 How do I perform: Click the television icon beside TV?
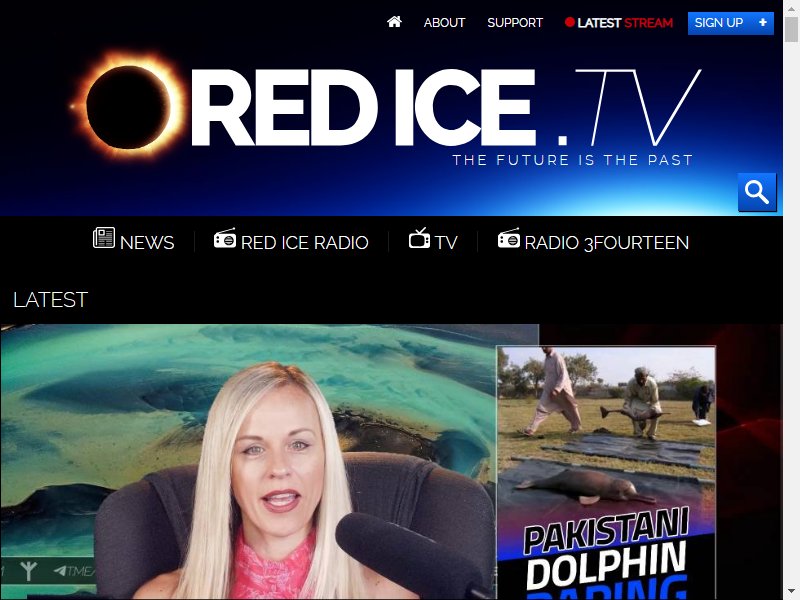pyautogui.click(x=419, y=238)
